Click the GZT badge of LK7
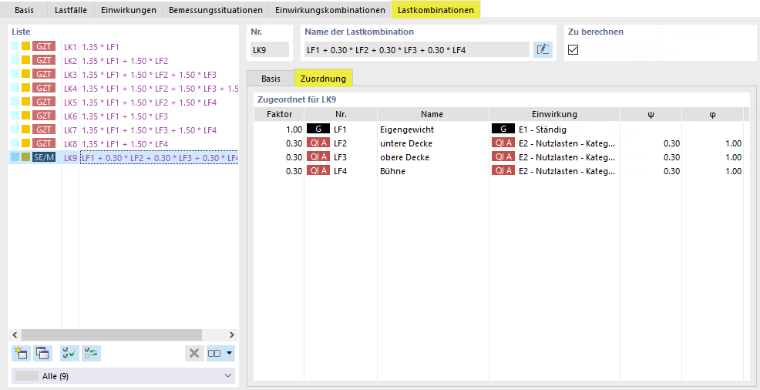 [44, 130]
